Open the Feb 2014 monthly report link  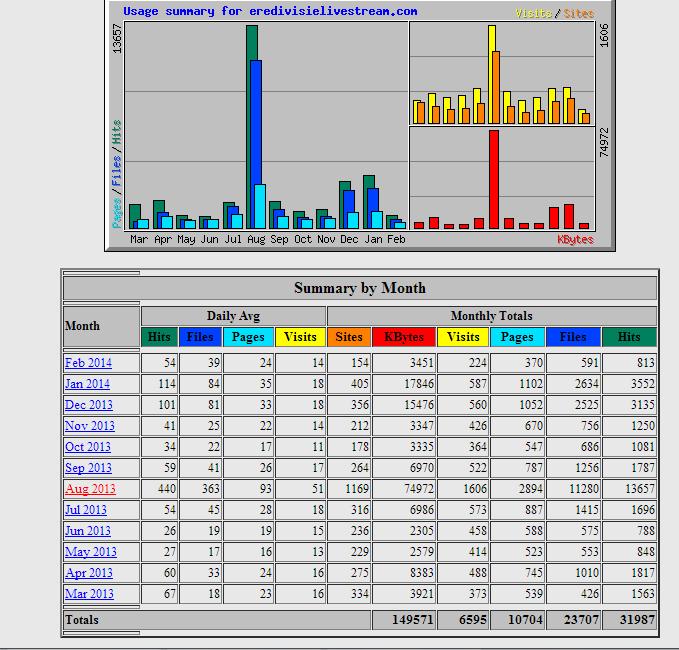pyautogui.click(x=88, y=362)
